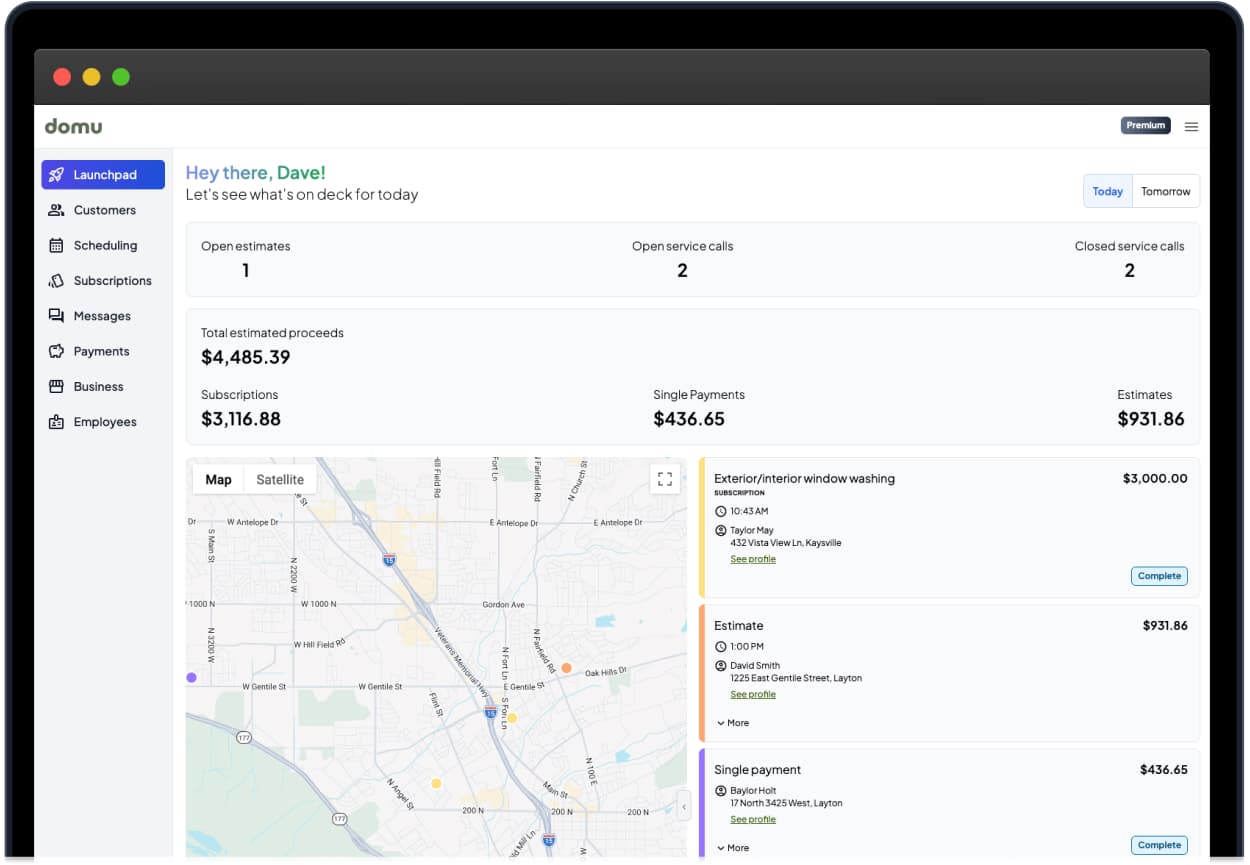
Task: Collapse the map panel with side arrow
Action: click(684, 805)
